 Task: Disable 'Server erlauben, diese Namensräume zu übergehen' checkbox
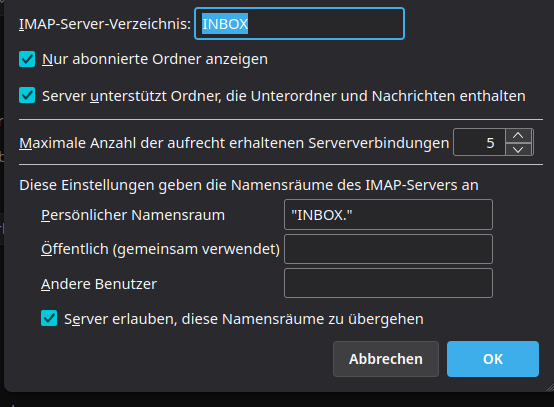[x=49, y=318]
